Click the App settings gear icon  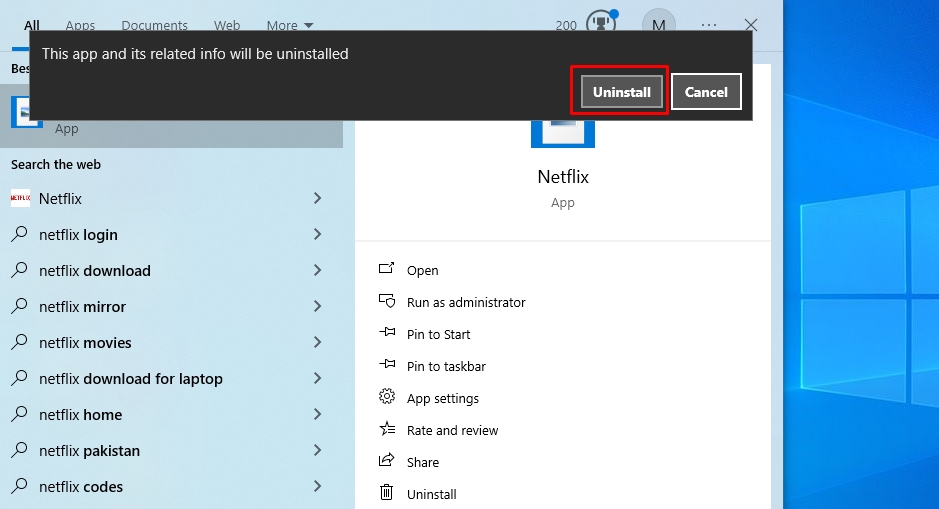pyautogui.click(x=387, y=396)
